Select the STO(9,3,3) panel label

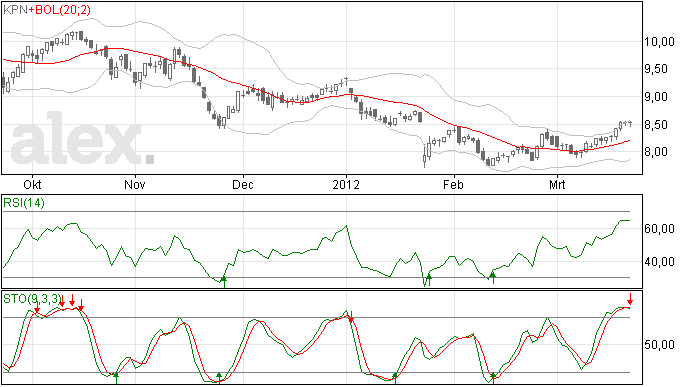coord(32,299)
